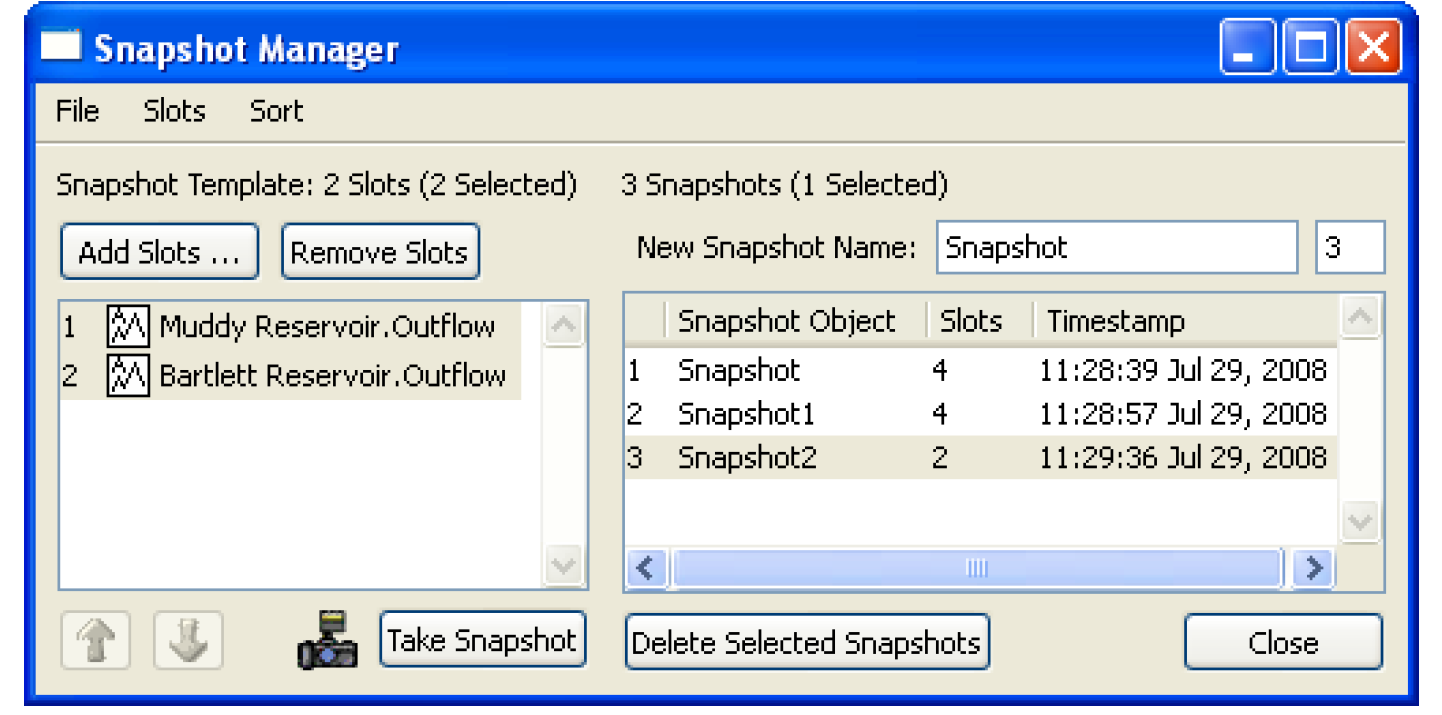The image size is (1442, 715).
Task: Open the File menu
Action: tap(78, 111)
